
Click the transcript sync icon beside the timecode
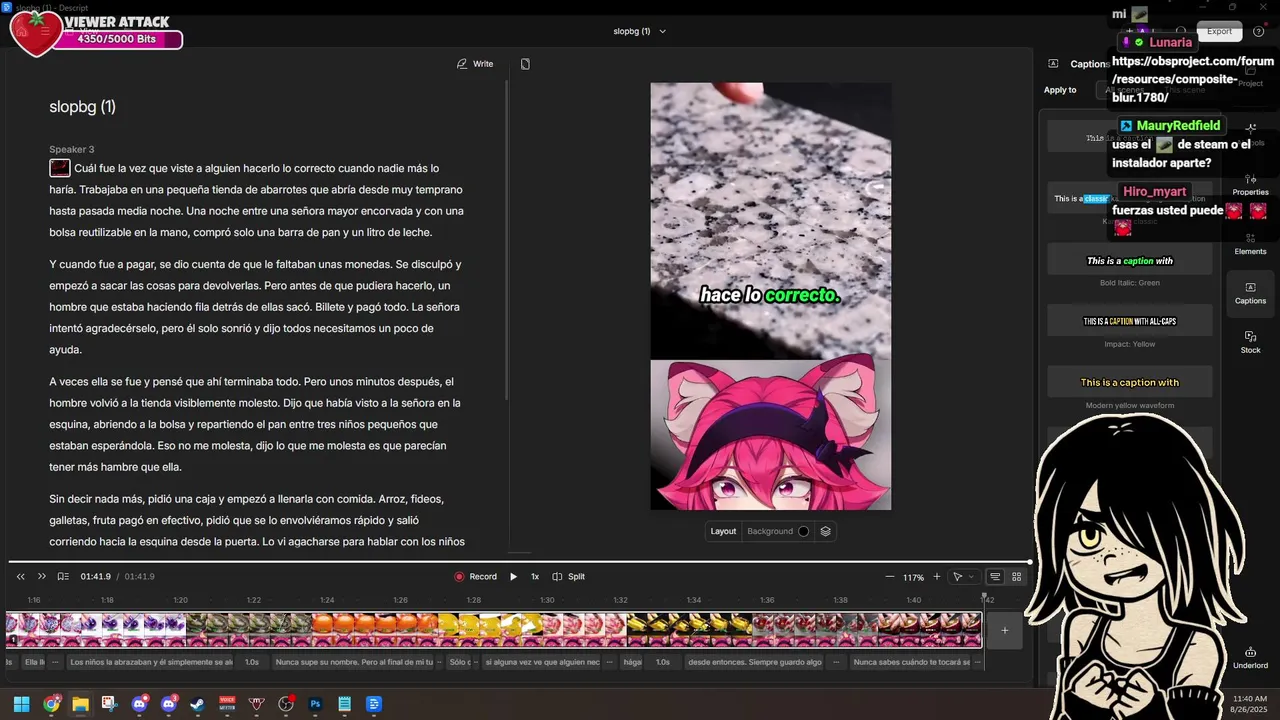click(63, 576)
